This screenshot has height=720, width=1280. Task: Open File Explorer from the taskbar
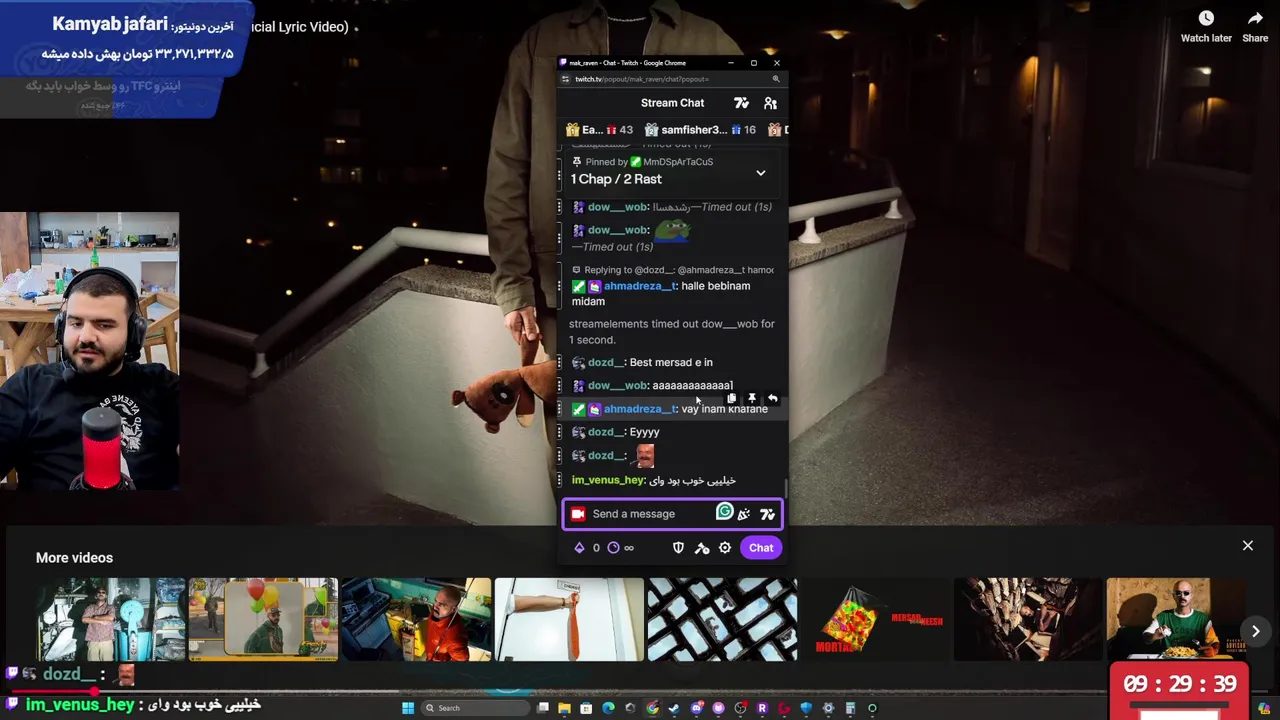564,708
